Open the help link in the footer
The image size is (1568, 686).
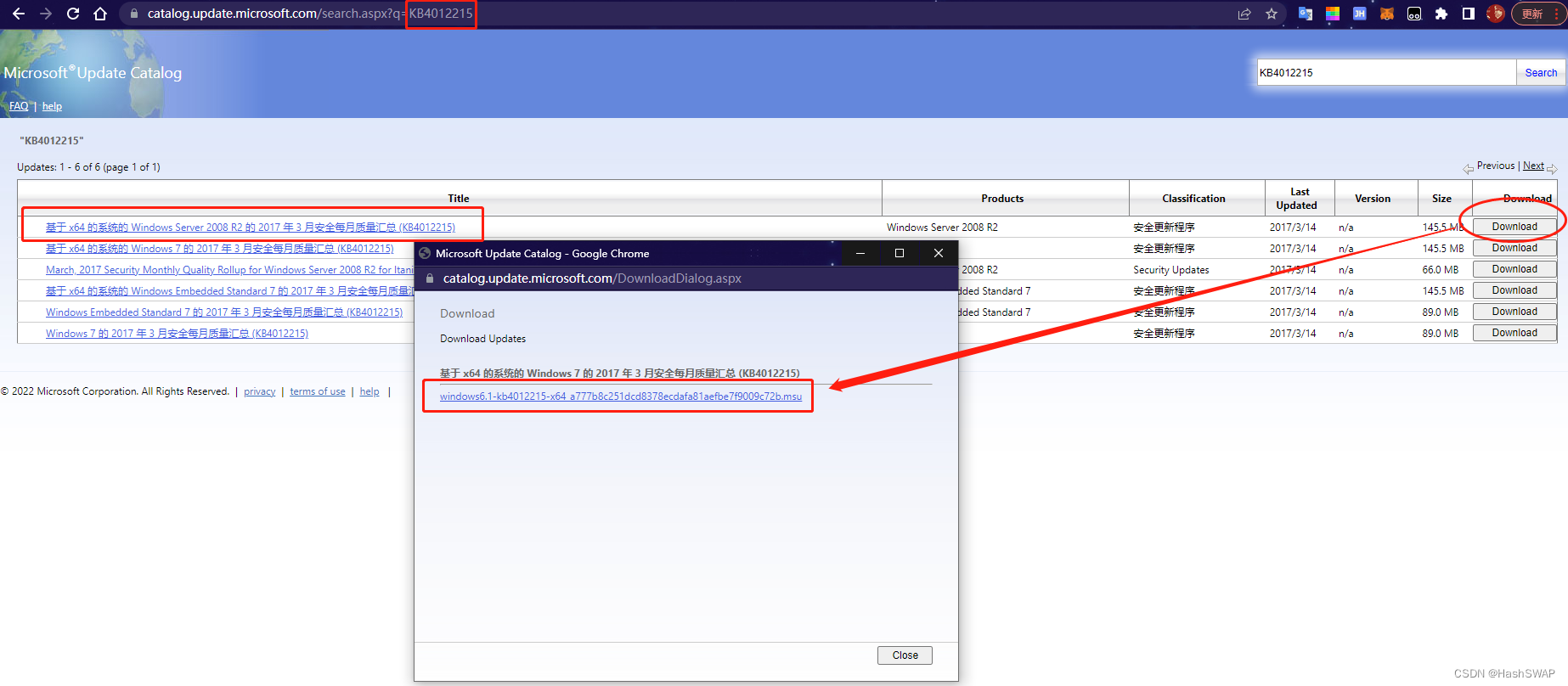point(369,391)
